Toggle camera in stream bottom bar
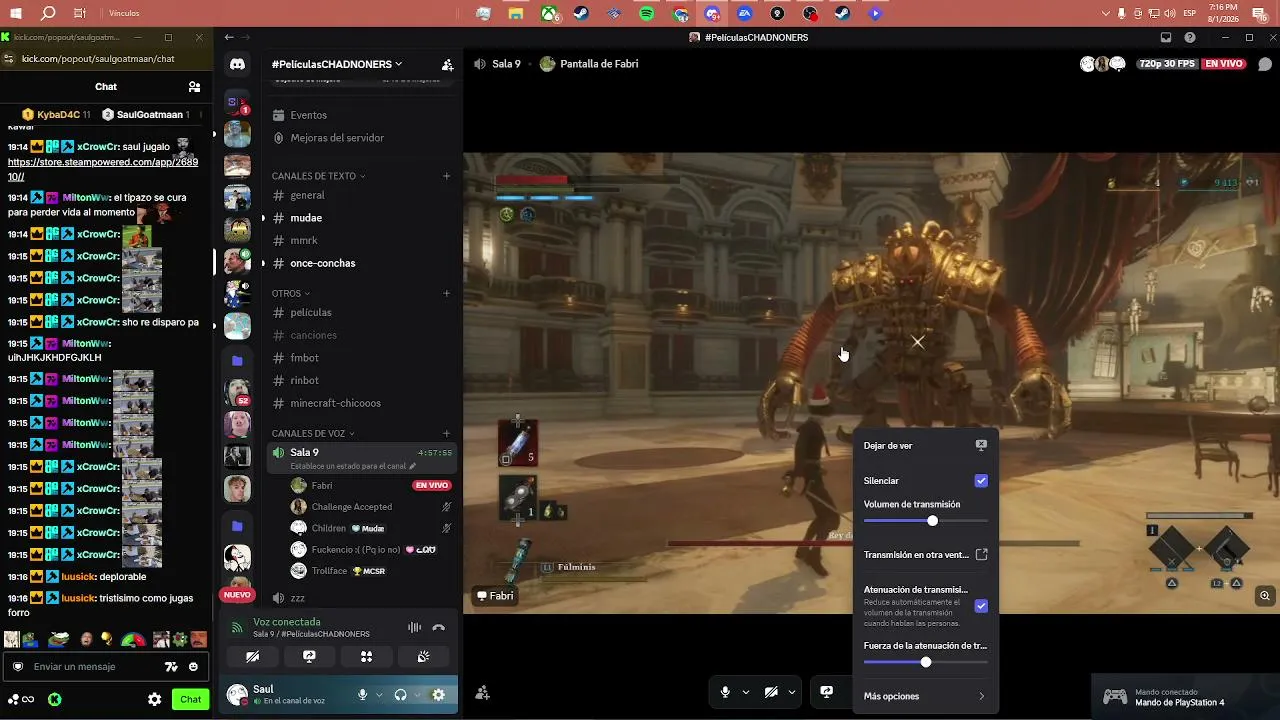1280x720 pixels. pos(771,692)
